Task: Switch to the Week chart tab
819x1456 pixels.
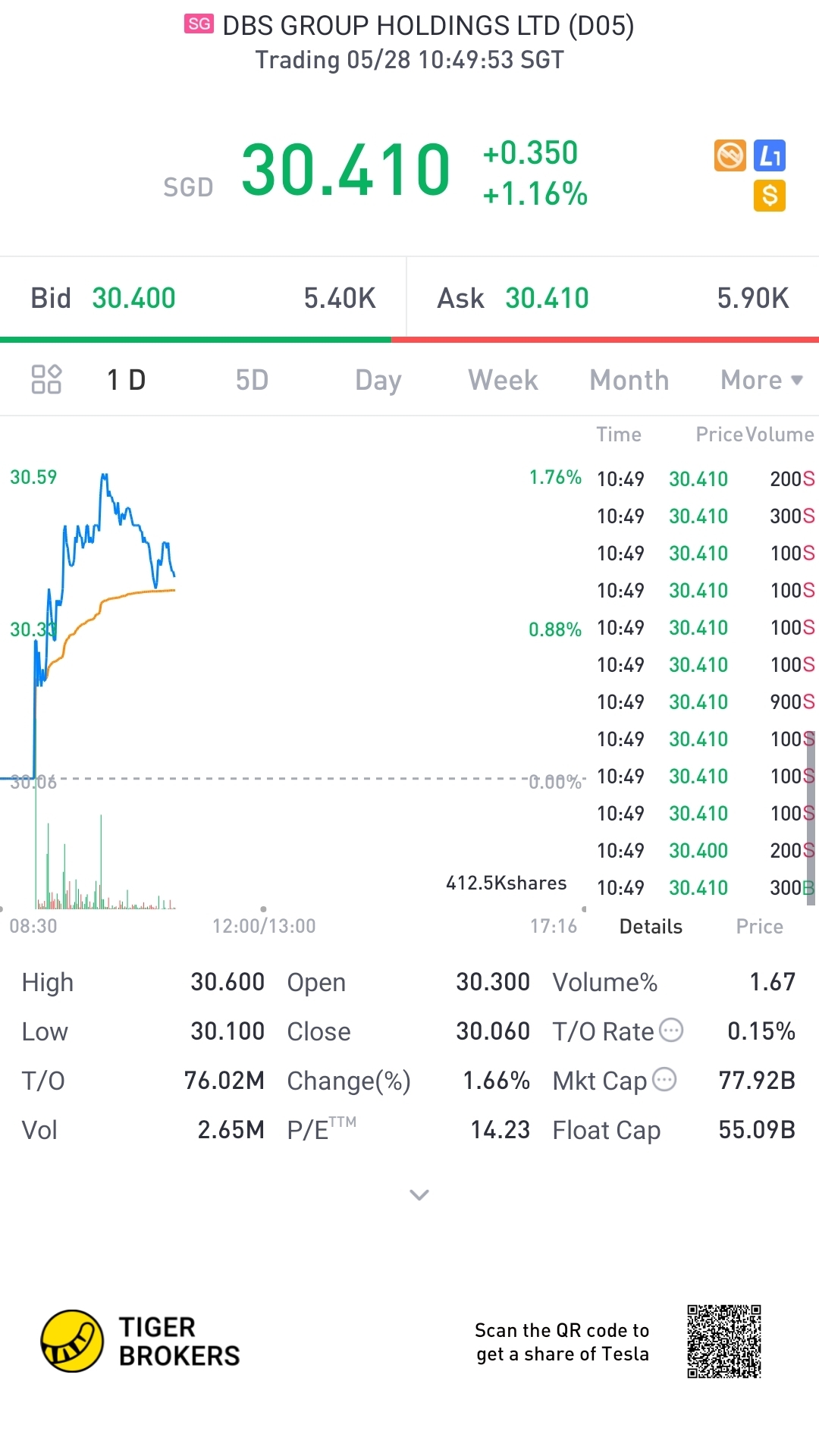Action: [504, 380]
